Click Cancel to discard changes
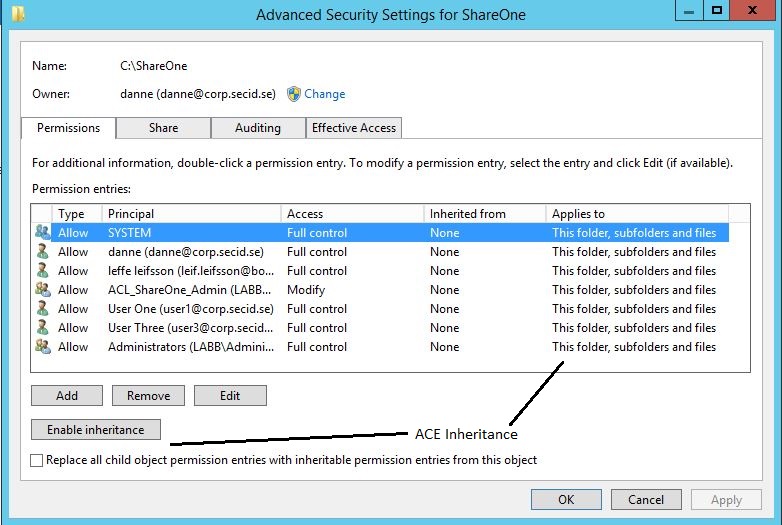This screenshot has height=525, width=782. point(646,499)
